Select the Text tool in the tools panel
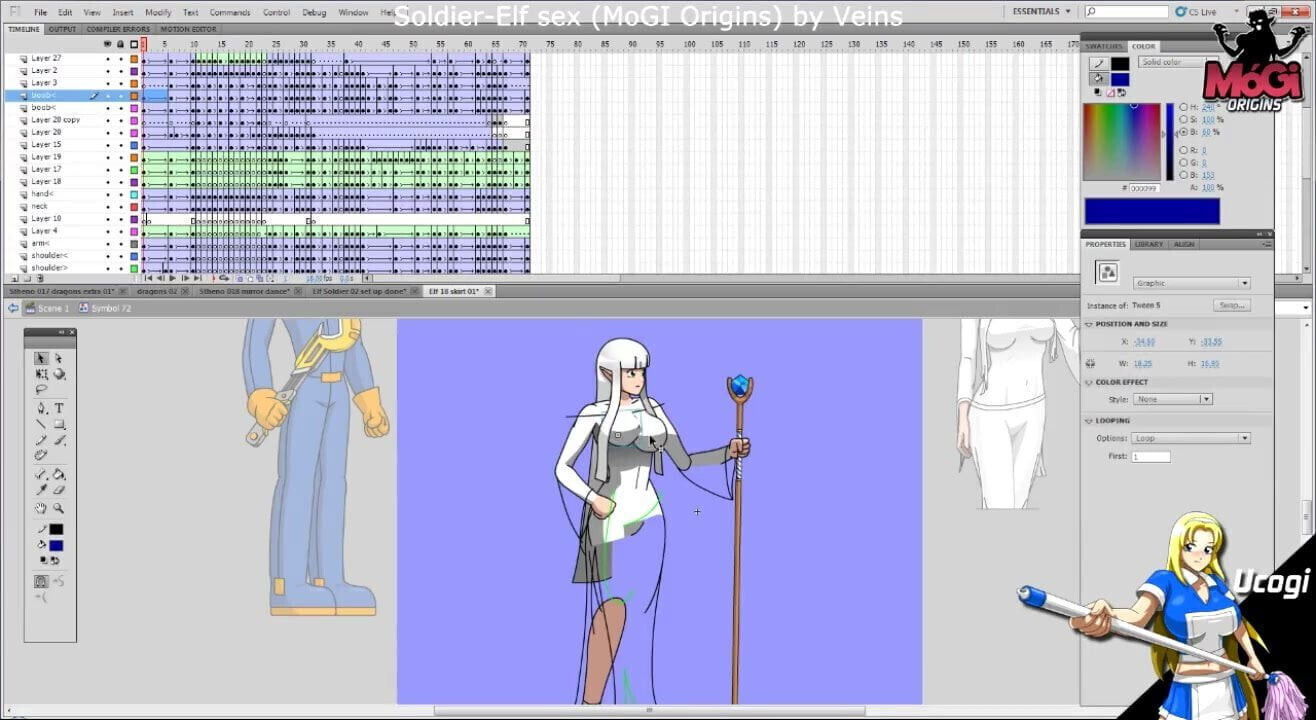Screen dimensions: 1316x720 coord(59,408)
